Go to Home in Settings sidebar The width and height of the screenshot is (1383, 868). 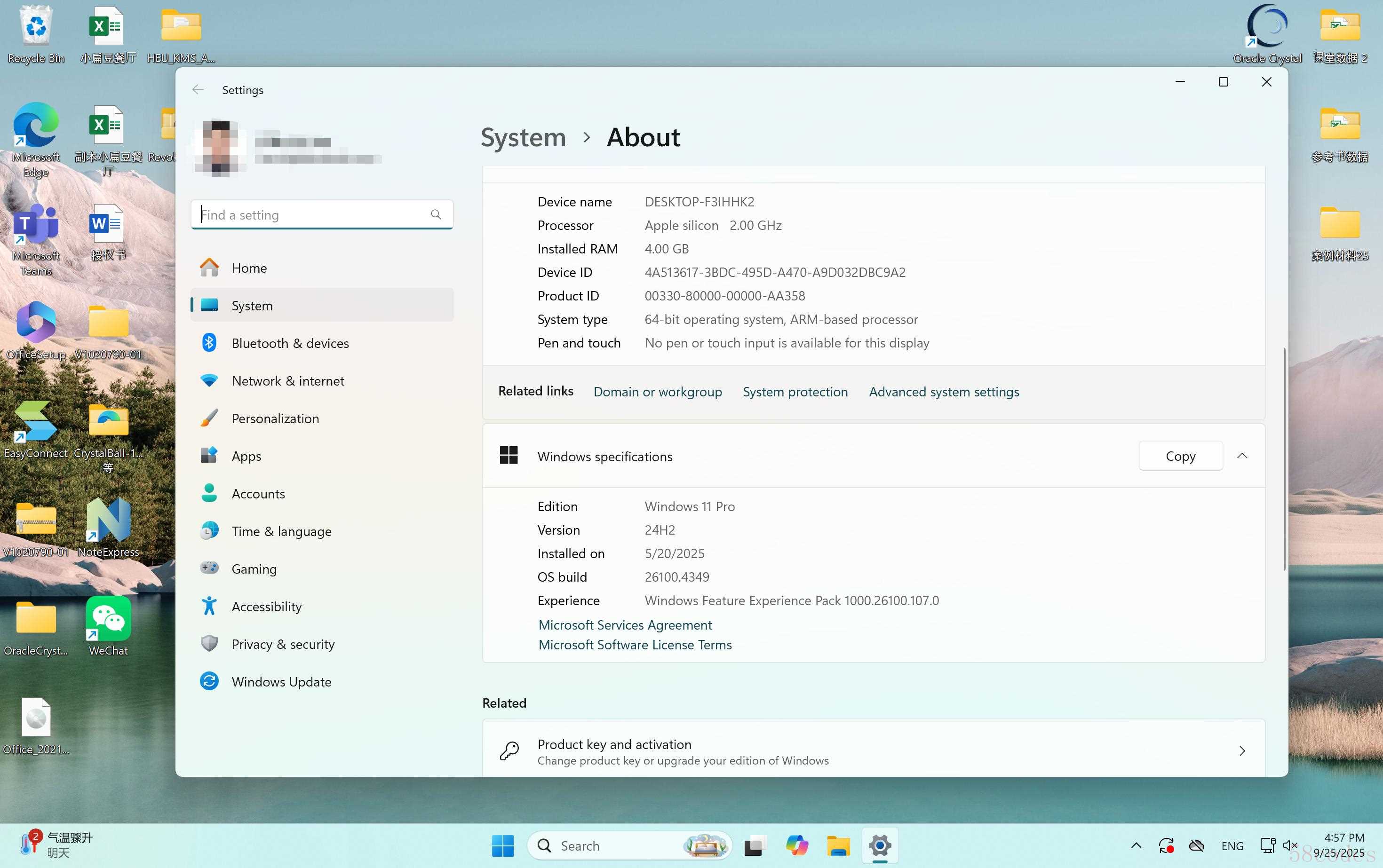322,268
